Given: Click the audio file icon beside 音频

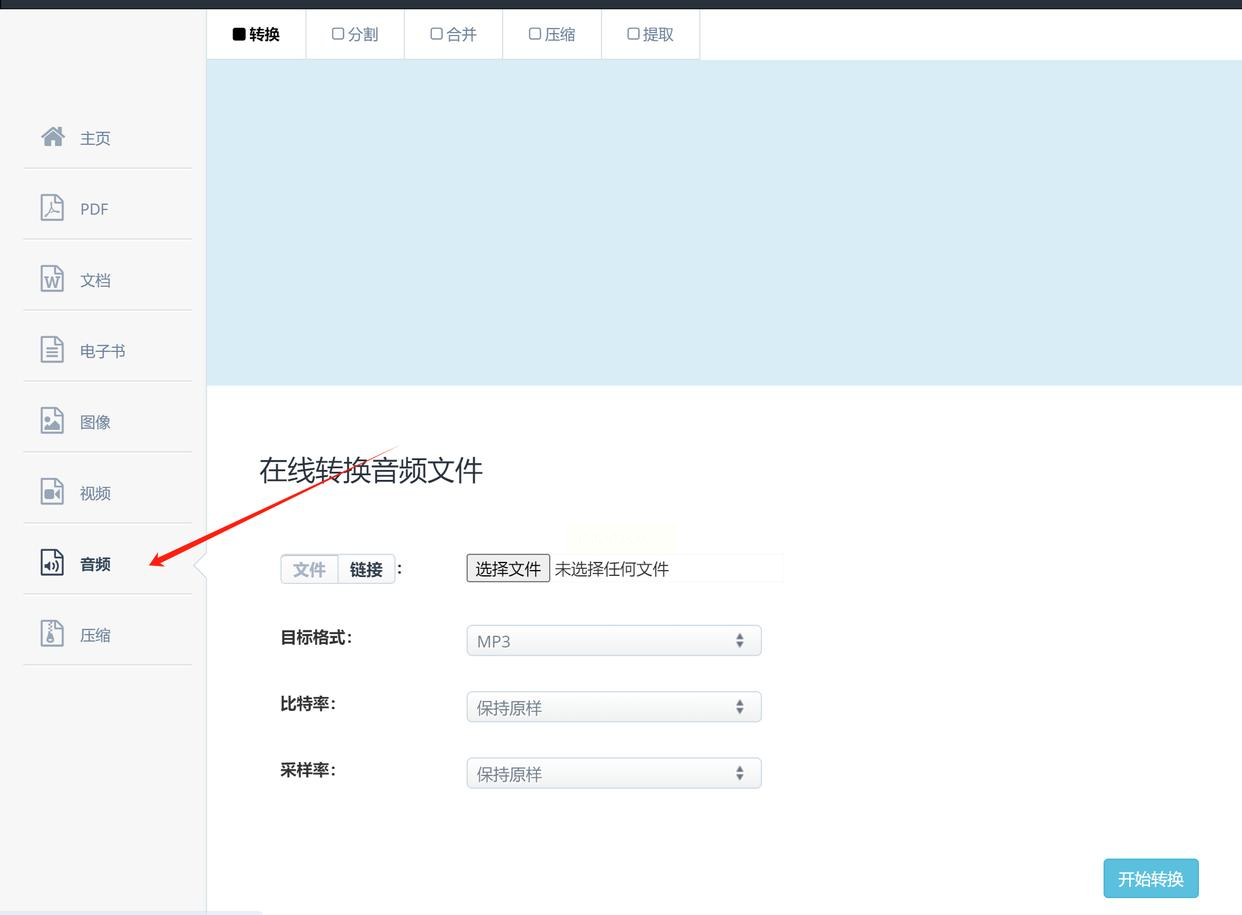Looking at the screenshot, I should [52, 562].
